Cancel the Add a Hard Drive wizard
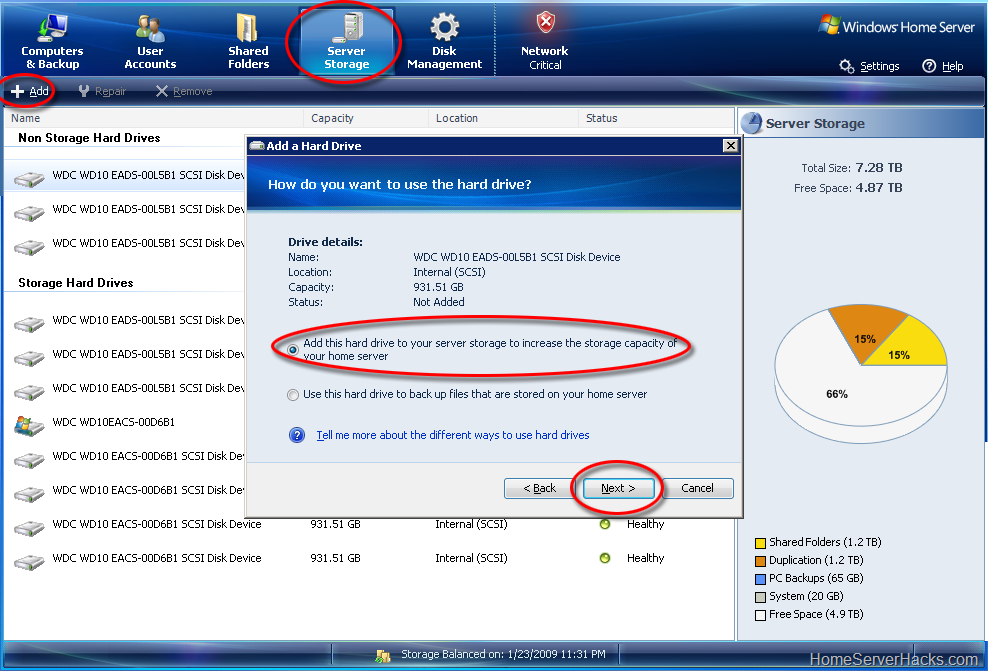The width and height of the screenshot is (988, 671). coord(698,488)
